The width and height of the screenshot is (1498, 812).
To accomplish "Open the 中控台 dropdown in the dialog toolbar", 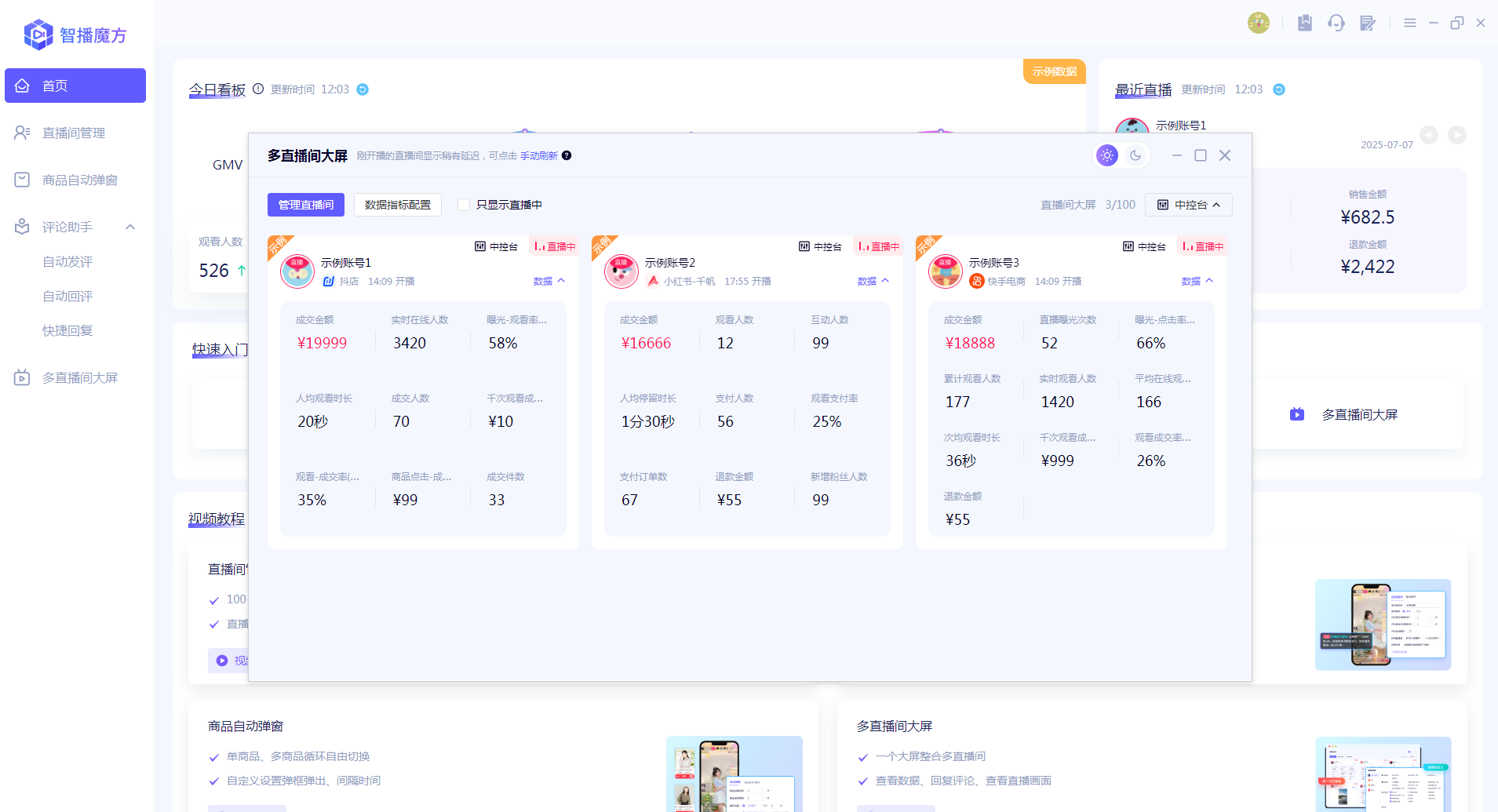I will click(x=1189, y=205).
